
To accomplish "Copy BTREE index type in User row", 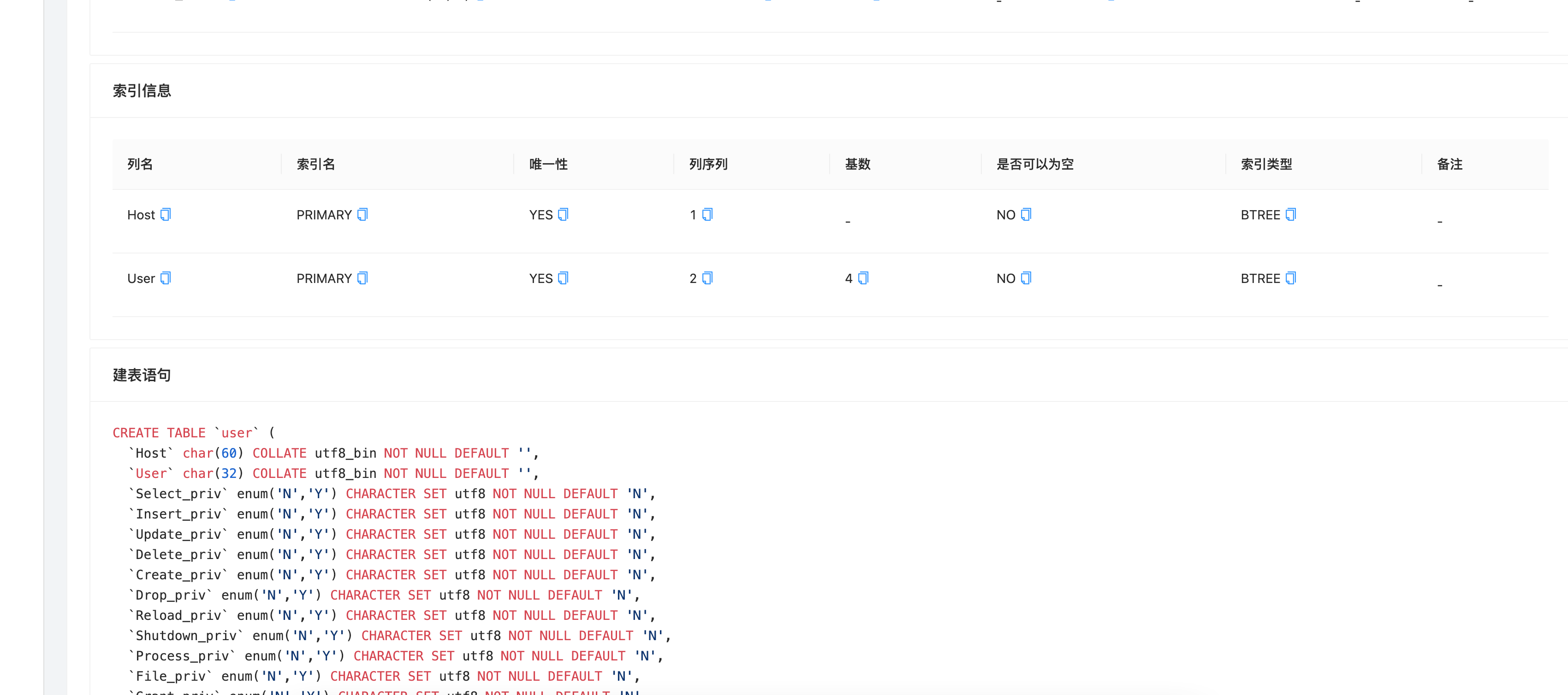I will [x=1291, y=278].
